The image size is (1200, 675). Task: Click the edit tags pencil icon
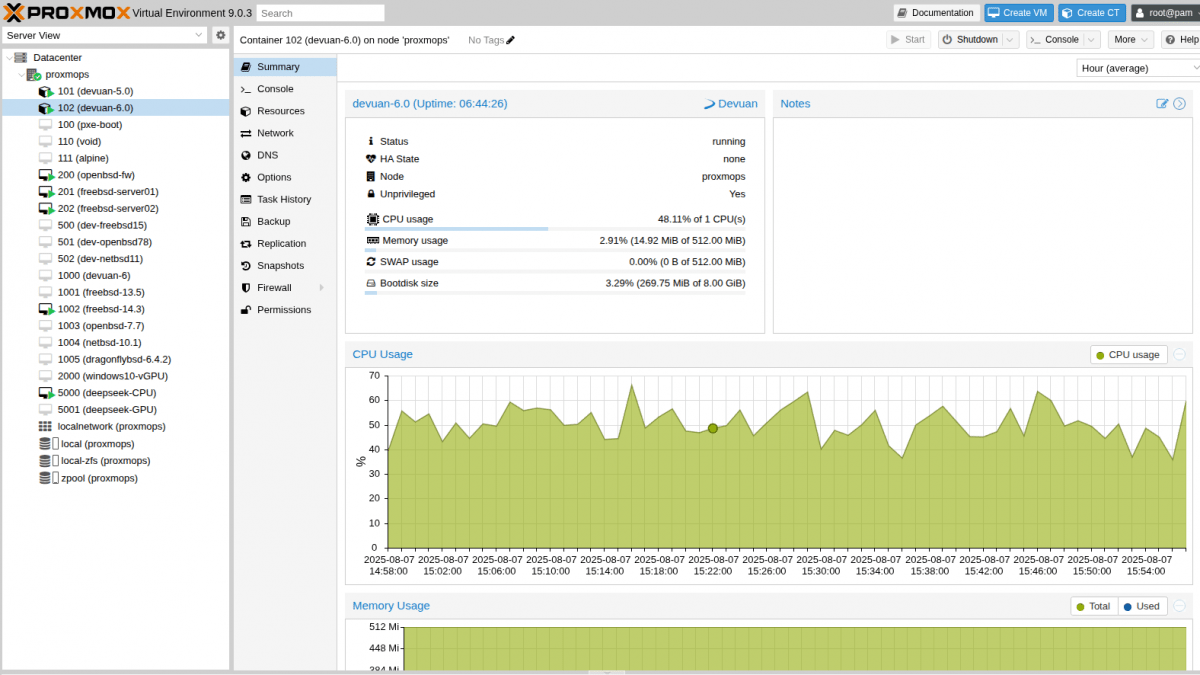coord(511,40)
